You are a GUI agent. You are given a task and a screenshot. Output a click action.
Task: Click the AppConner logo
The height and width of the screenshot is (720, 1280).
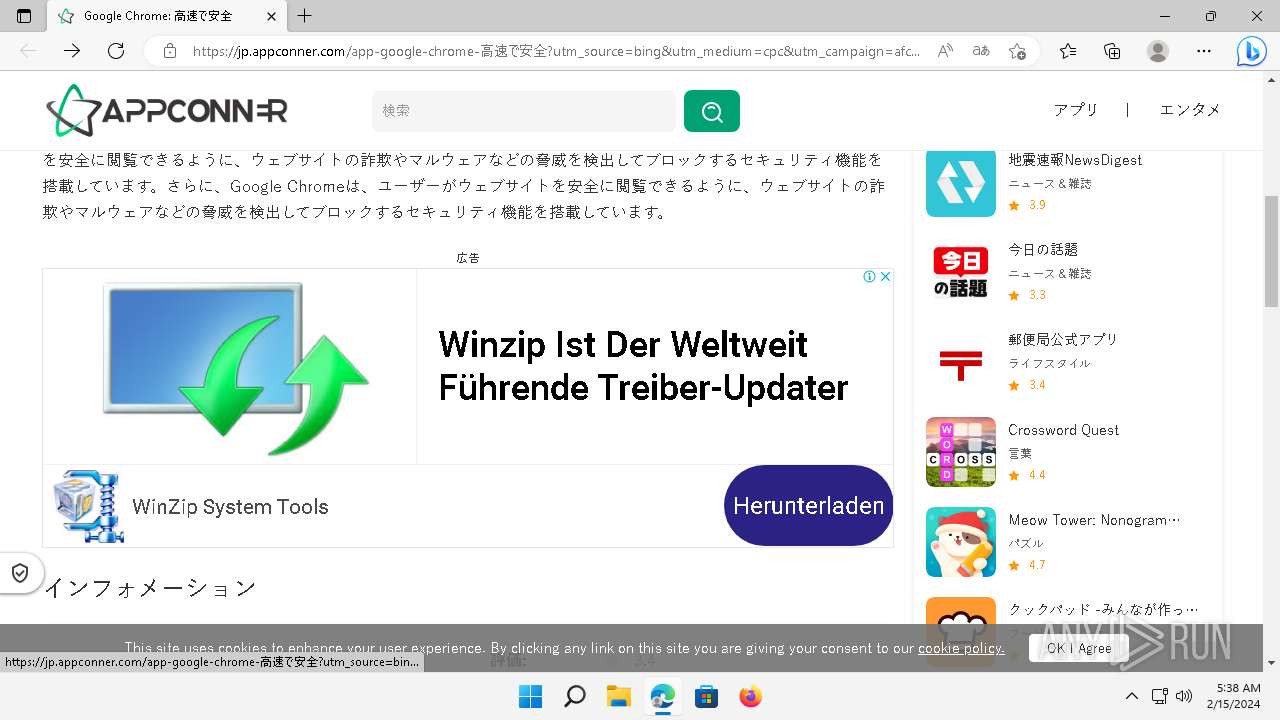point(167,110)
